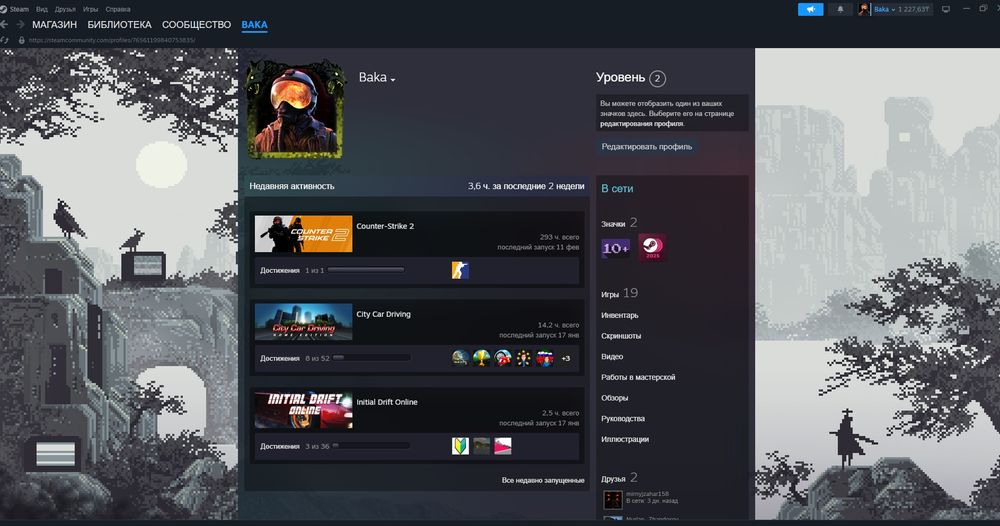Image resolution: width=1000 pixels, height=526 pixels.
Task: Click green-yellow beginner mark achievement icon
Action: [x=460, y=446]
